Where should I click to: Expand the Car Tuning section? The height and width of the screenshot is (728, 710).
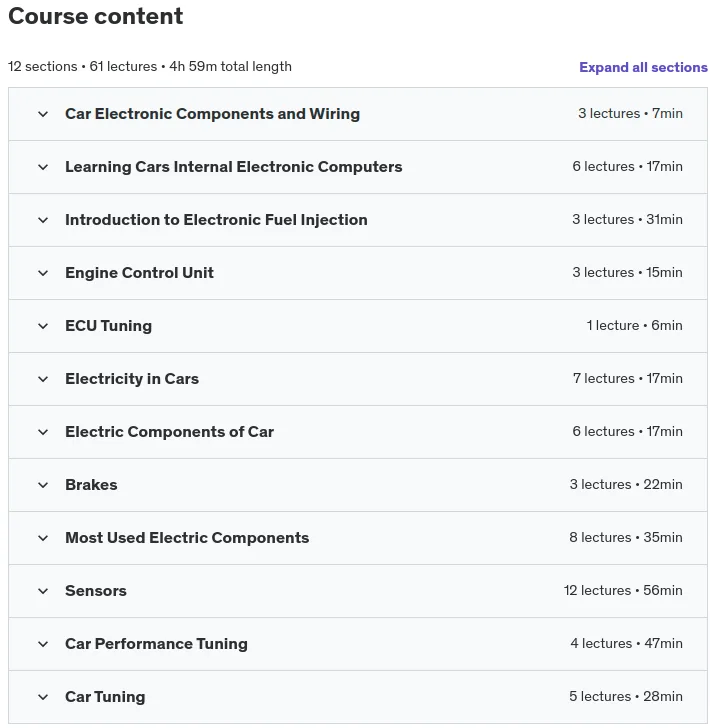358,696
